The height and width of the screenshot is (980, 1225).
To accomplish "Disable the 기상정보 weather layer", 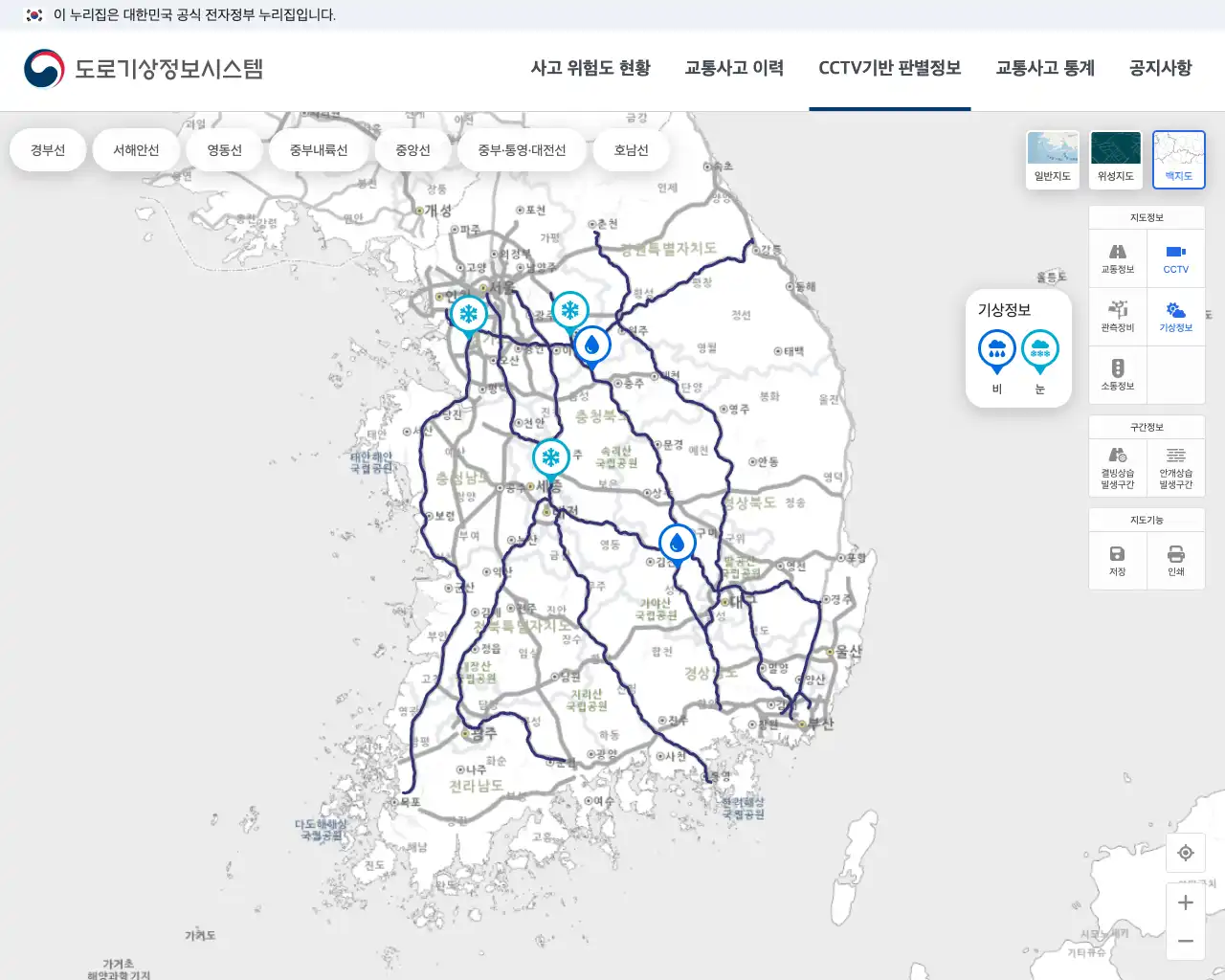I will coord(1175,316).
